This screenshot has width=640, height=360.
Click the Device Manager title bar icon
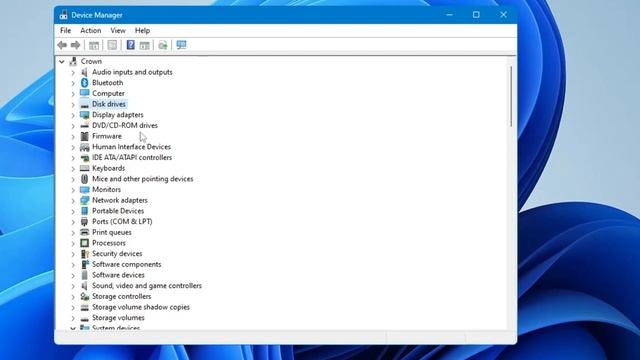63,15
